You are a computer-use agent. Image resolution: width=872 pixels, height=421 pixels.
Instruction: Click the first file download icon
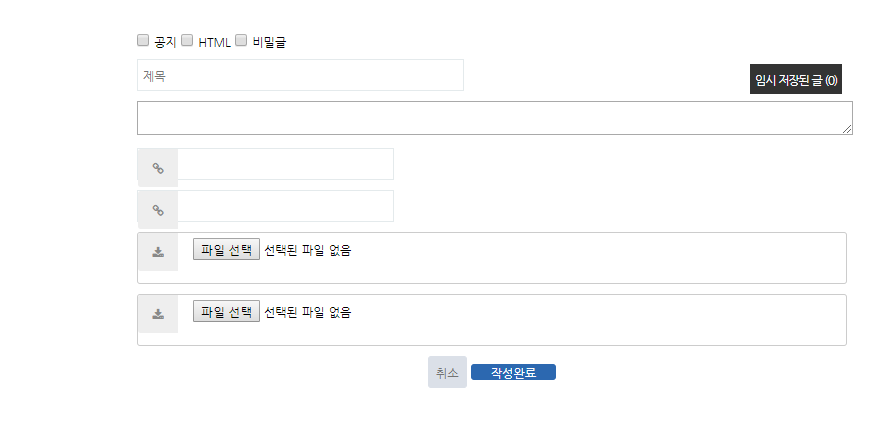(x=158, y=252)
